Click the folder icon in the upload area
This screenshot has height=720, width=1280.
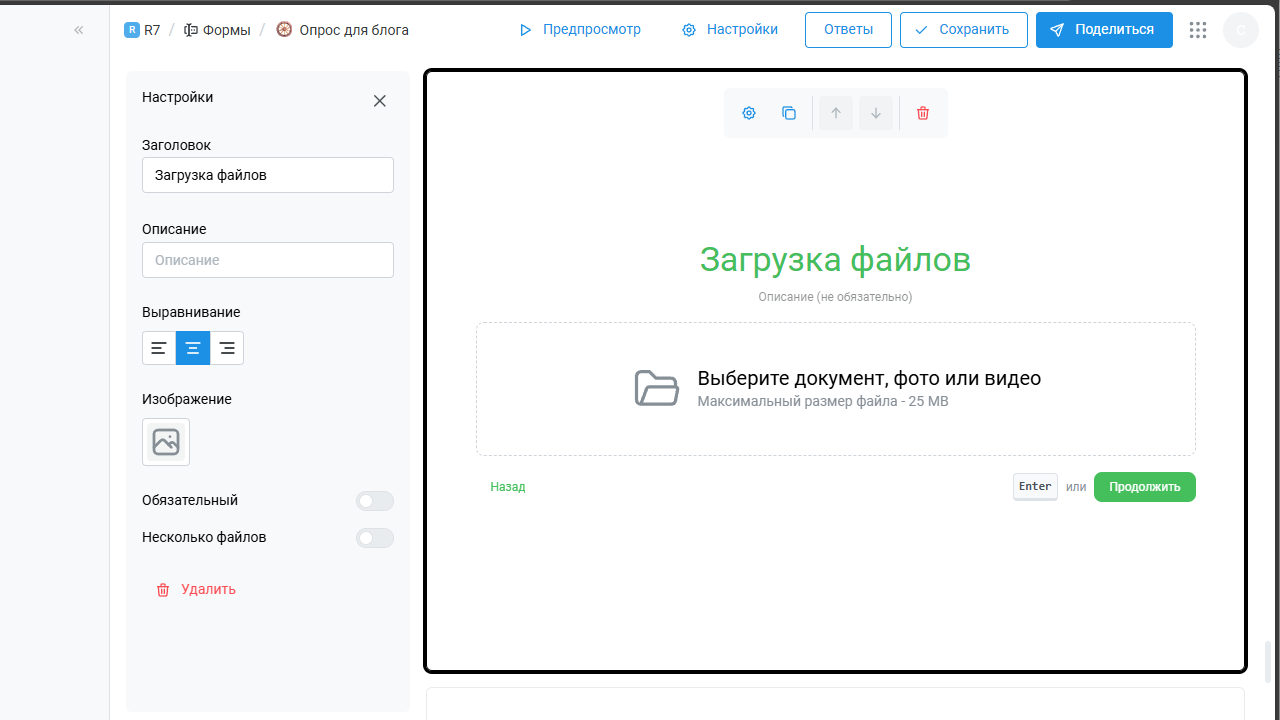coord(657,388)
